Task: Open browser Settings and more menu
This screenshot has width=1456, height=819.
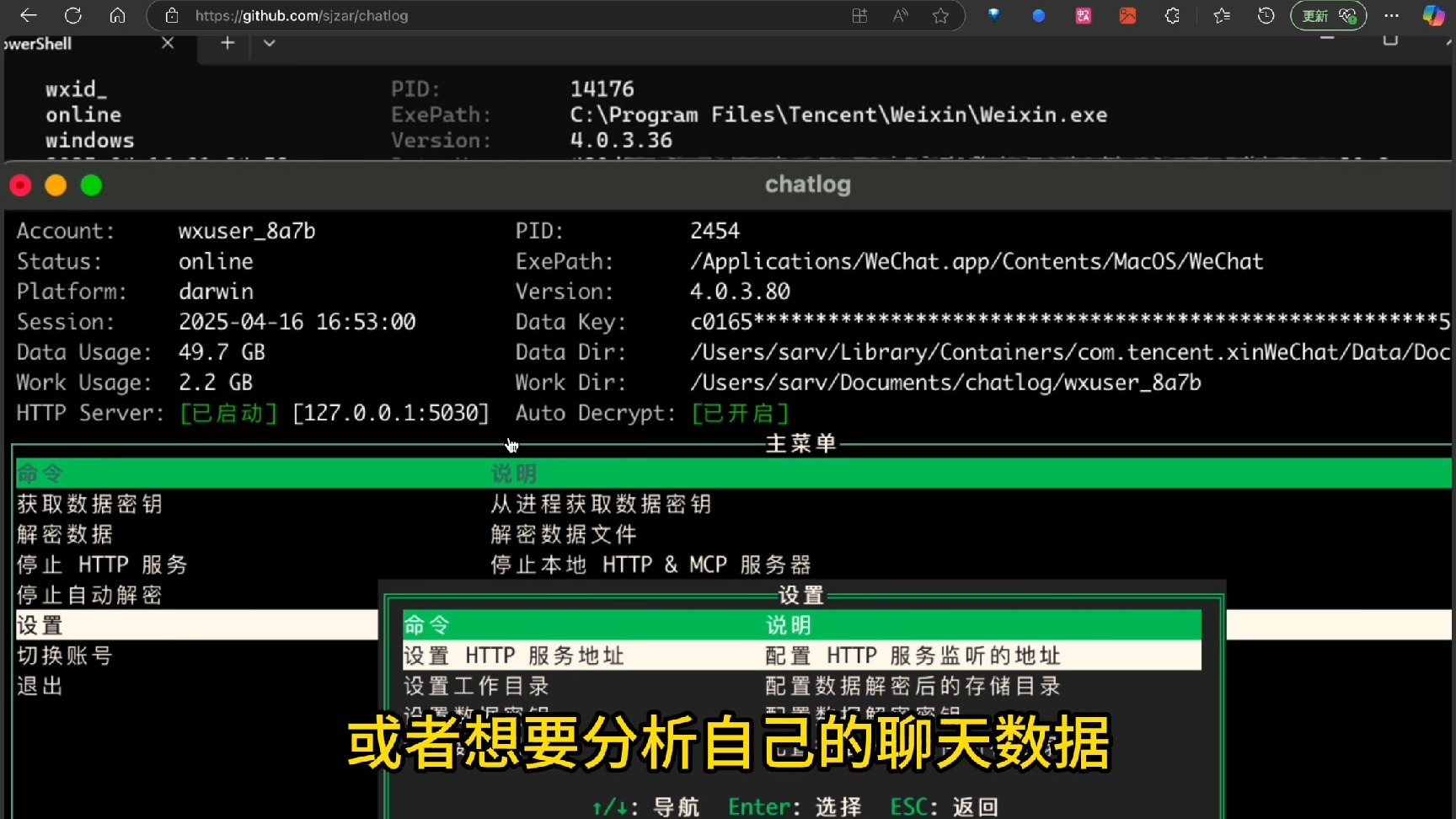Action: tap(1392, 15)
